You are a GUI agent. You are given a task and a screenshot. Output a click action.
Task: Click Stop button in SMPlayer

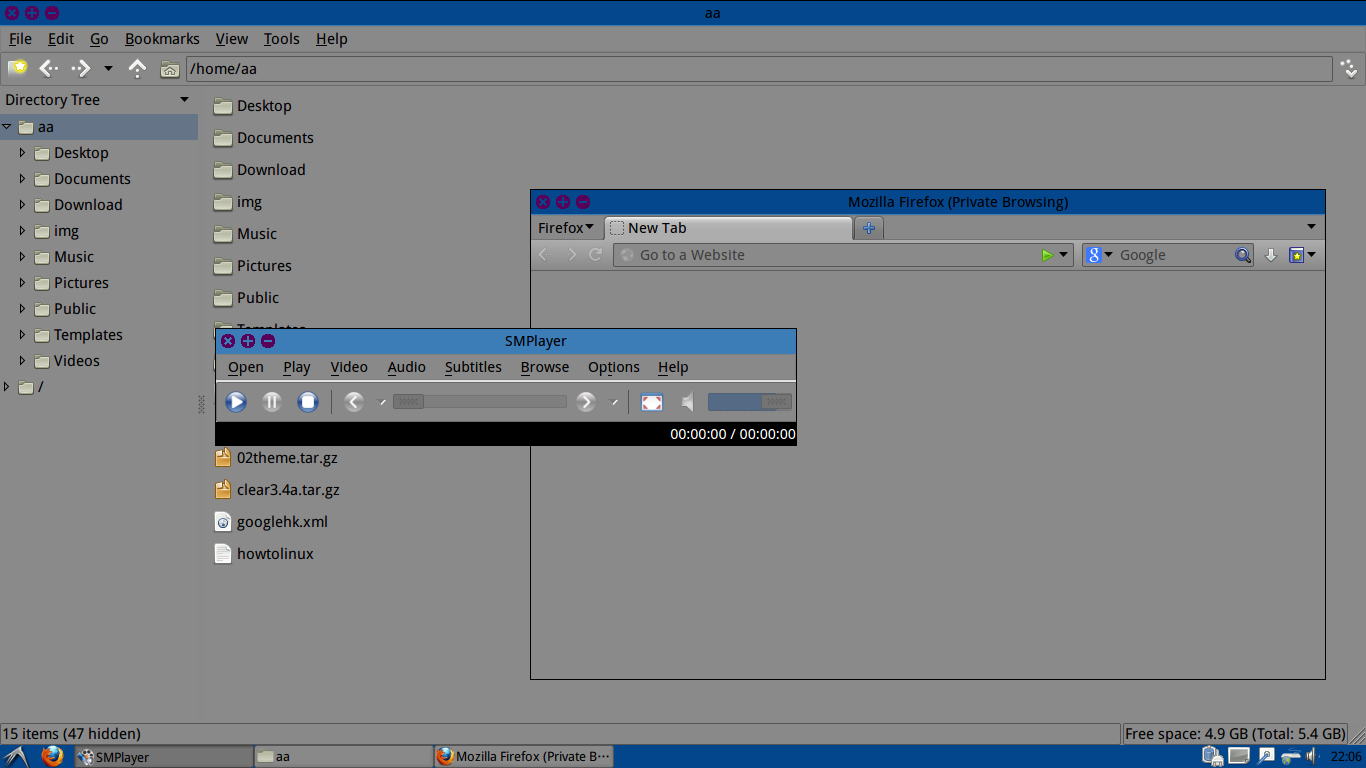click(308, 402)
